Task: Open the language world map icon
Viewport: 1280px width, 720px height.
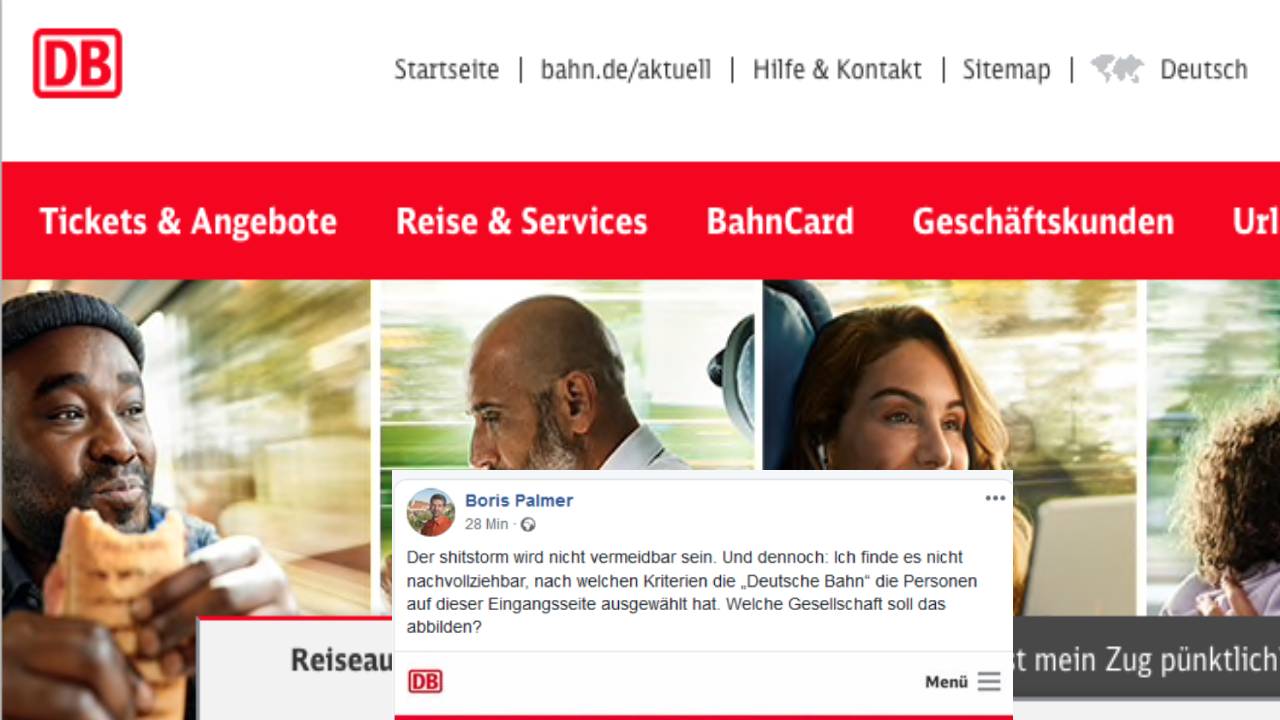Action: pos(1117,69)
